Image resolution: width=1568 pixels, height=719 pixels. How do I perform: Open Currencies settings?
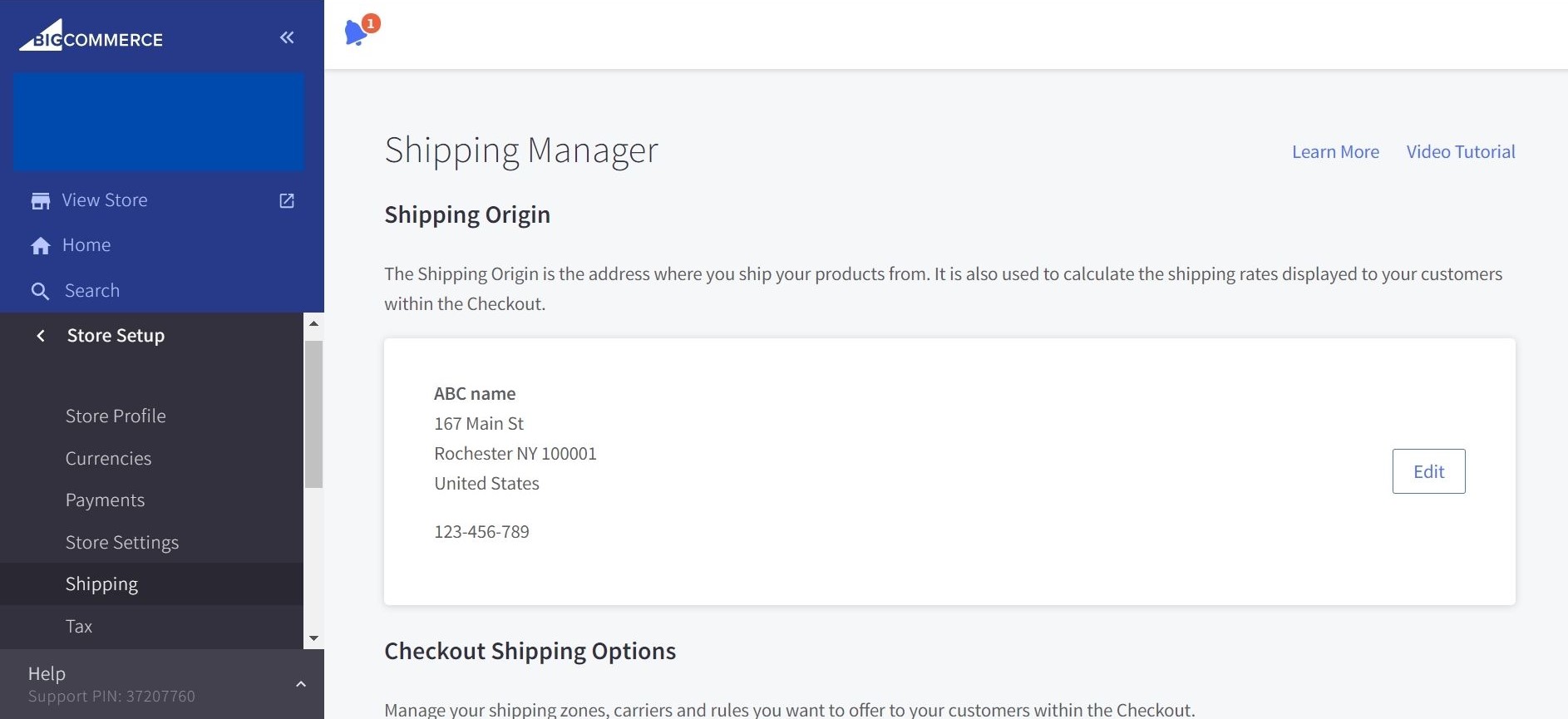click(108, 458)
